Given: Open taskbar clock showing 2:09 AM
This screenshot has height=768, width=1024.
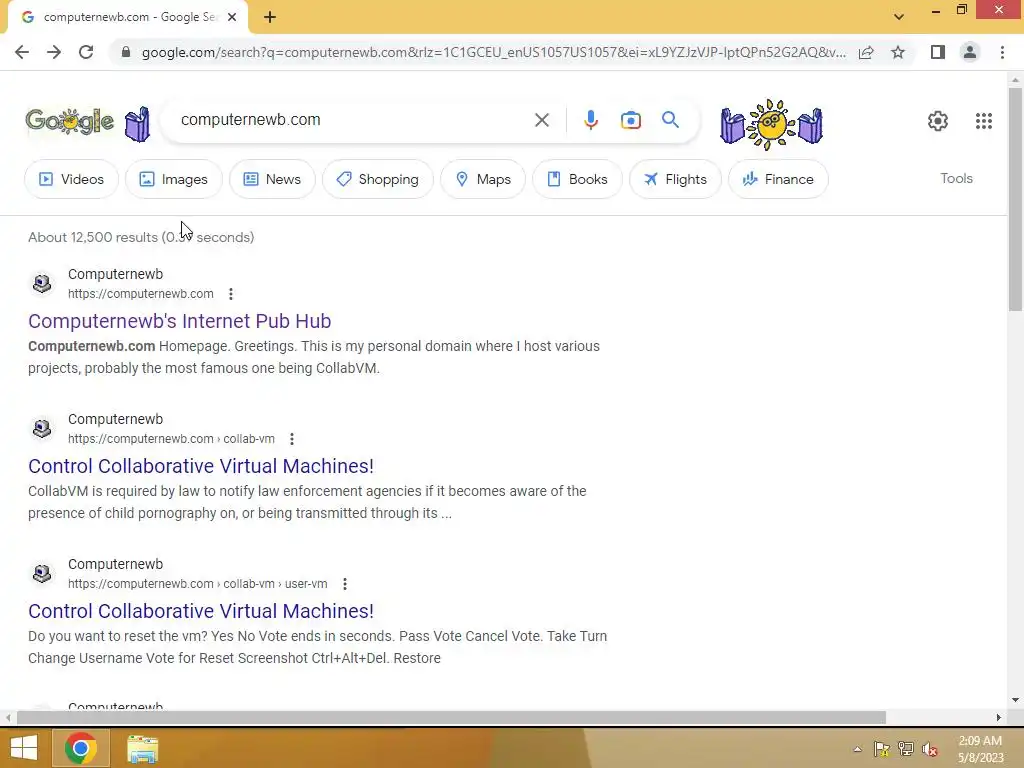Looking at the screenshot, I should click(980, 749).
